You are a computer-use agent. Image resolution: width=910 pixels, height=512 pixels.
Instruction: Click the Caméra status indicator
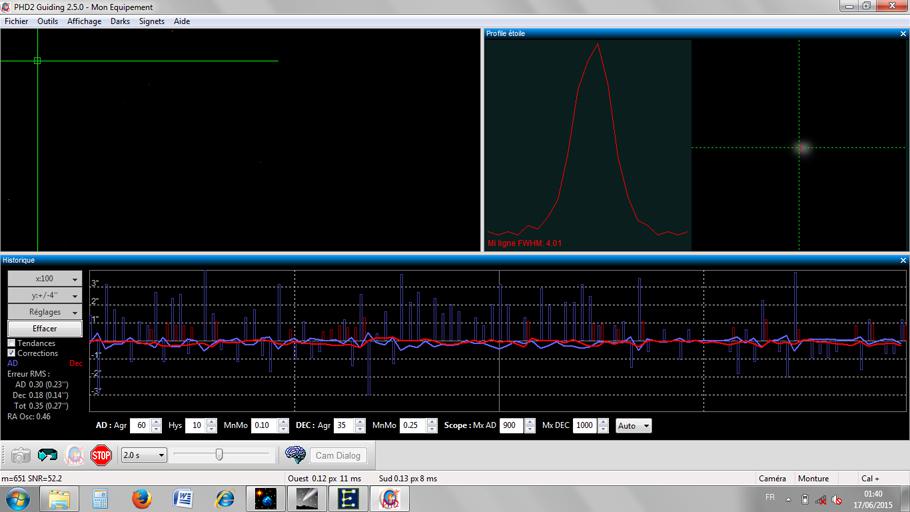click(772, 478)
